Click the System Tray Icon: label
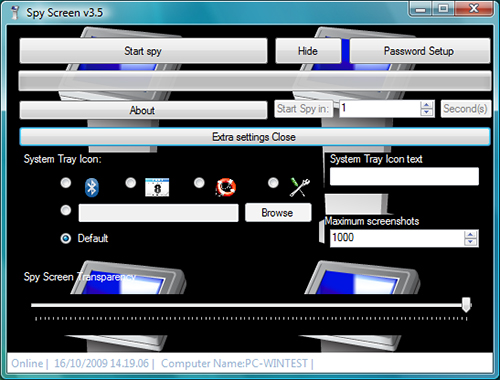 pyautogui.click(x=62, y=159)
